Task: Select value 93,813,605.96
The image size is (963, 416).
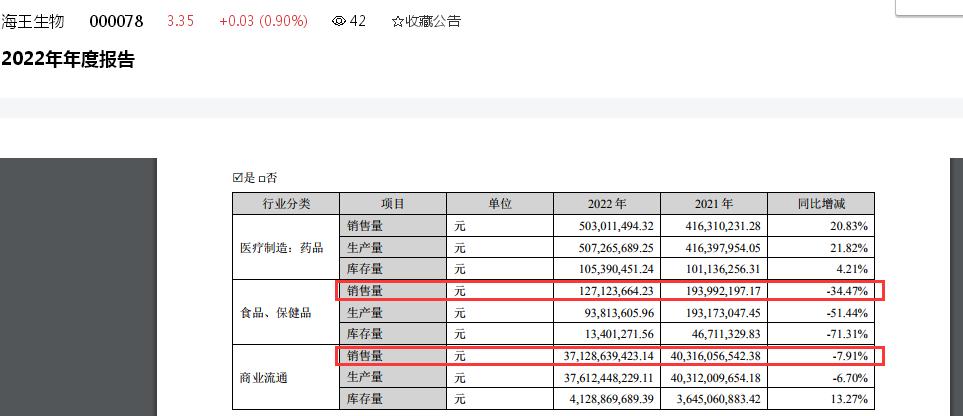Action: click(x=620, y=313)
